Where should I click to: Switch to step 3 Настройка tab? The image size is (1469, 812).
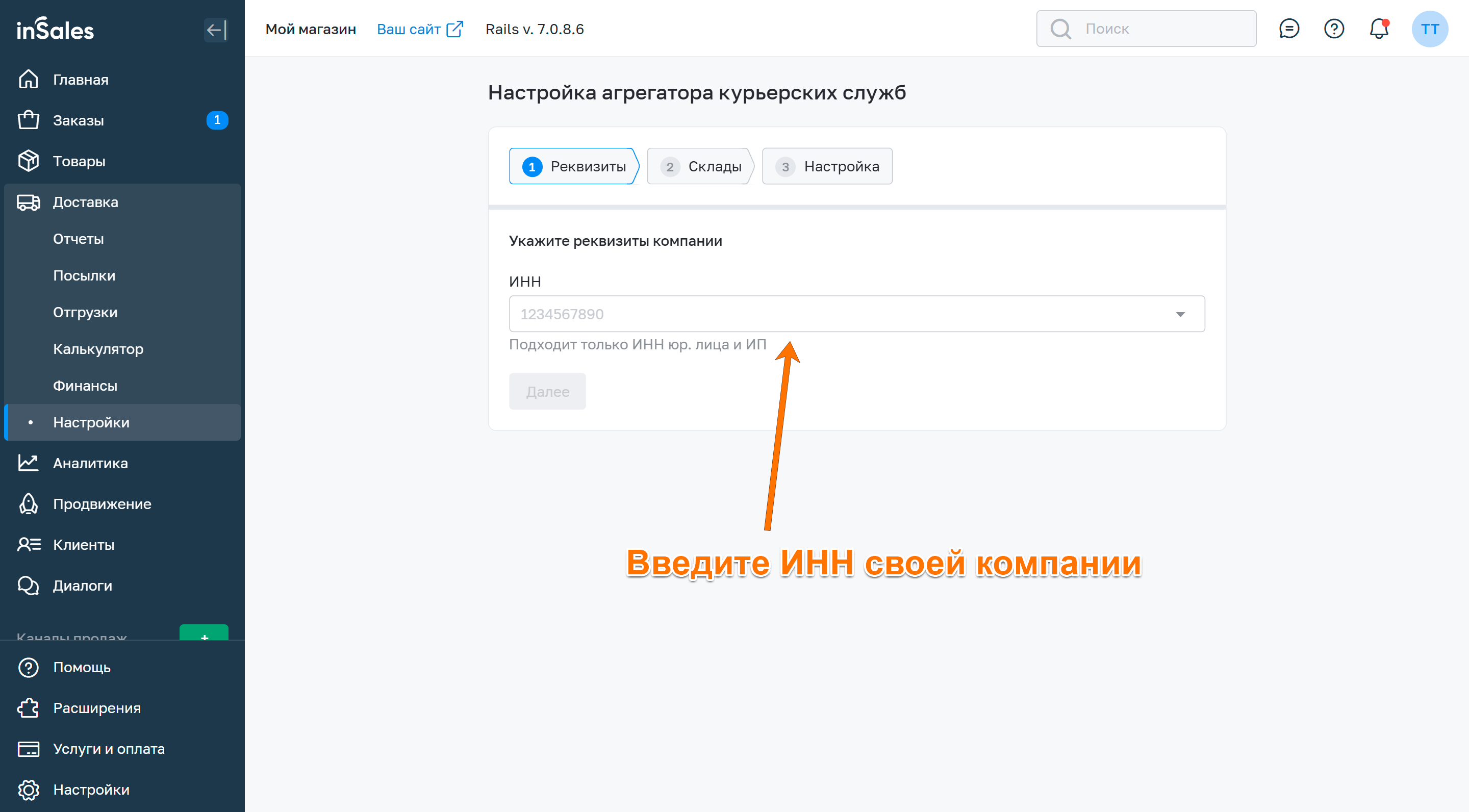pos(827,166)
